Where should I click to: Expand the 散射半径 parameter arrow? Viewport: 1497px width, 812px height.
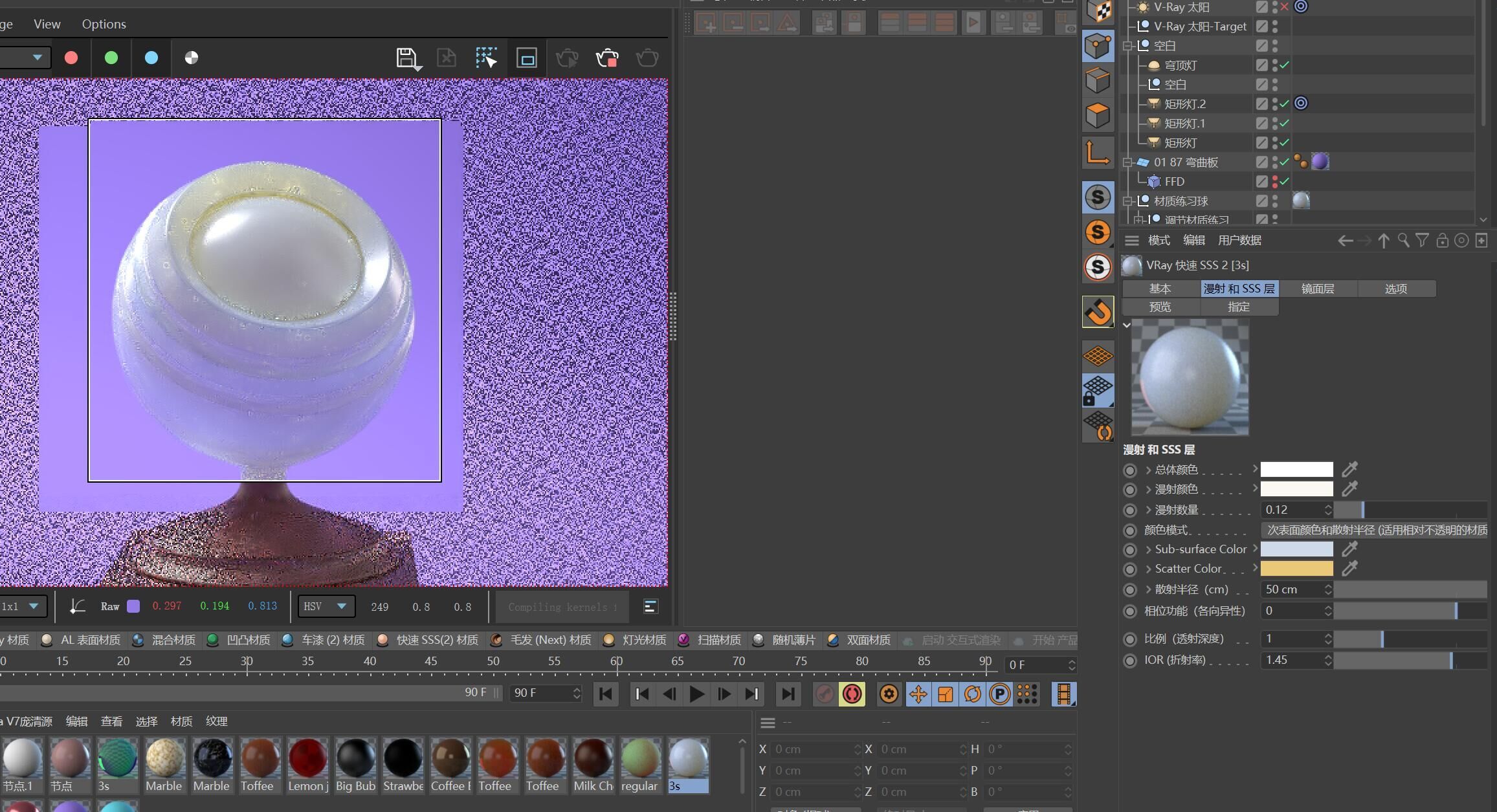pos(1148,589)
